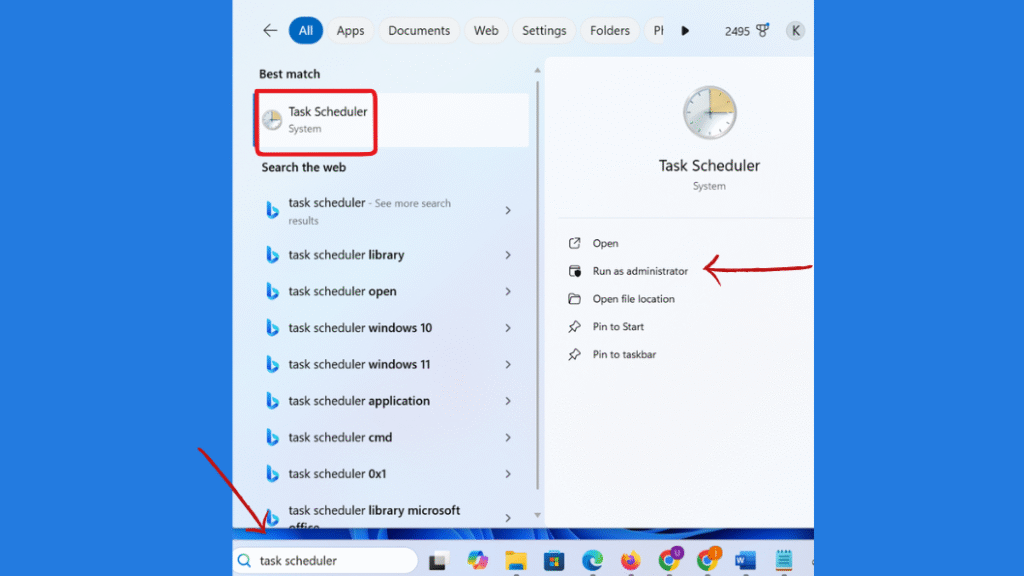Launch Firefox from the taskbar

(x=630, y=560)
